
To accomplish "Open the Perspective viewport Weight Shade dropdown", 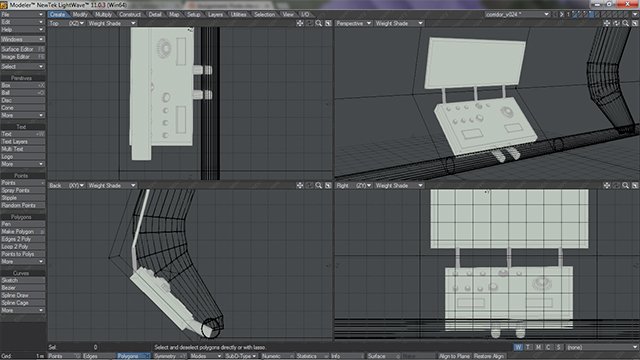I will coord(399,23).
